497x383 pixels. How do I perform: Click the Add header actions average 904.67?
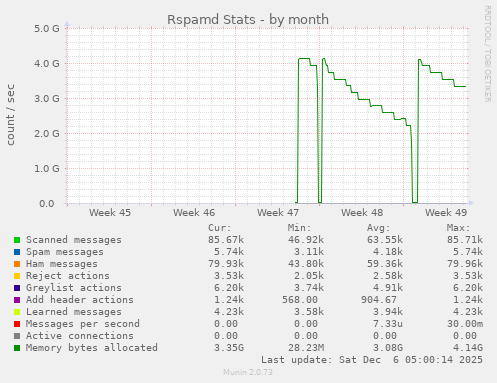[379, 300]
